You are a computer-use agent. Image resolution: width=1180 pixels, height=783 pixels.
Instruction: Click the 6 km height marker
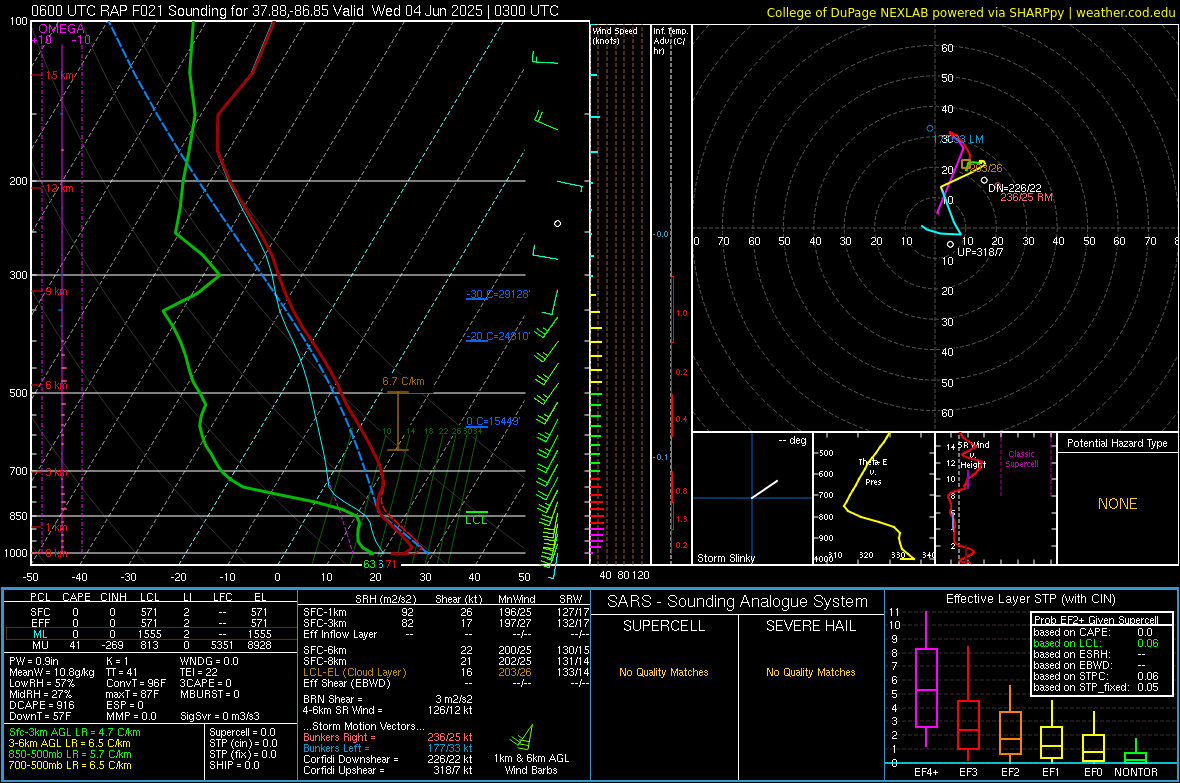coord(56,385)
